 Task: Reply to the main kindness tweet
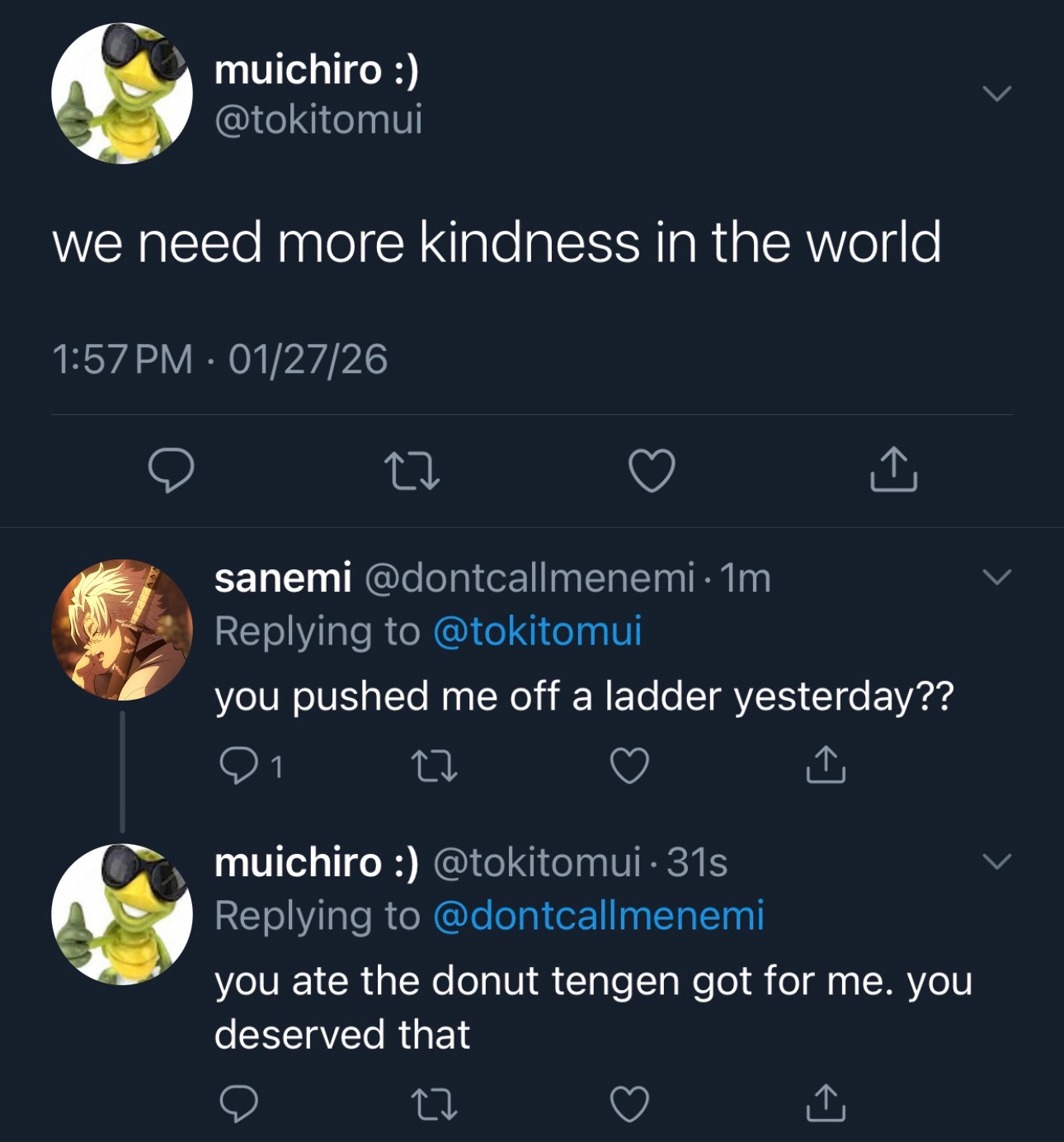[x=172, y=470]
